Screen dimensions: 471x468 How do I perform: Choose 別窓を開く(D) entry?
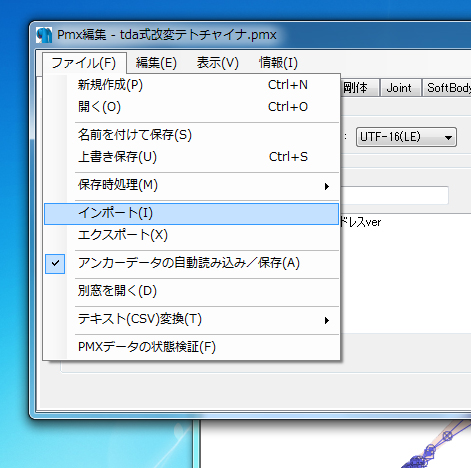(x=191, y=291)
